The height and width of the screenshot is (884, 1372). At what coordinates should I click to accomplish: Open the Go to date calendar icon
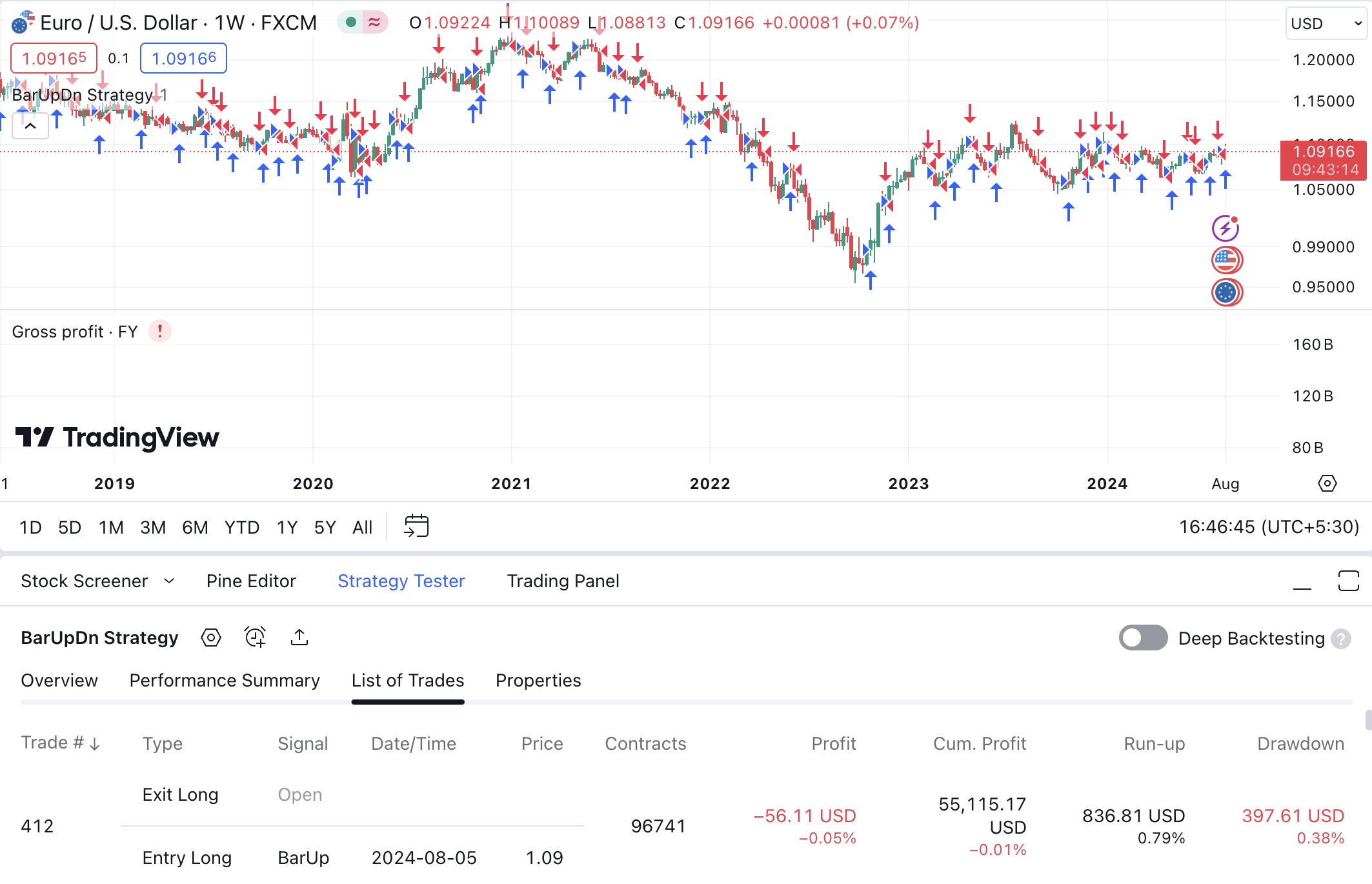click(x=416, y=527)
